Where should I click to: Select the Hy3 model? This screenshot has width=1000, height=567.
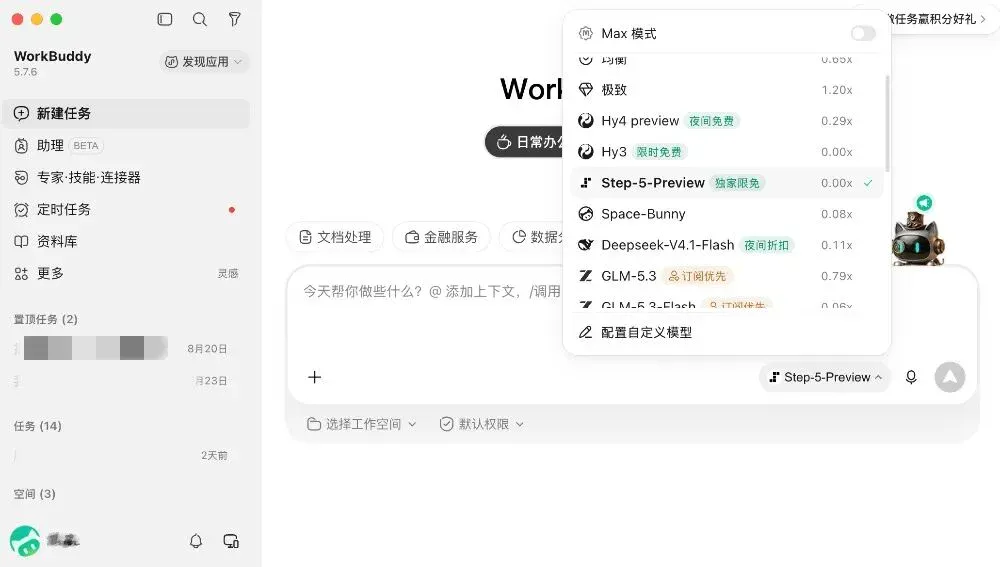pyautogui.click(x=726, y=152)
